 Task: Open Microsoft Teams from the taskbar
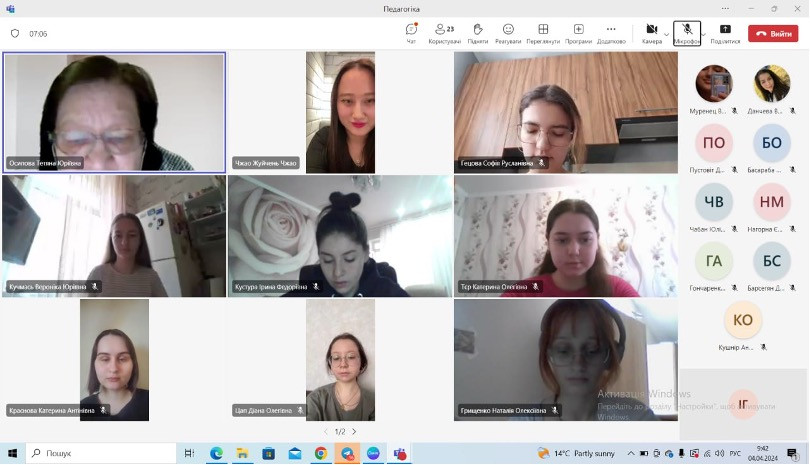click(x=400, y=453)
